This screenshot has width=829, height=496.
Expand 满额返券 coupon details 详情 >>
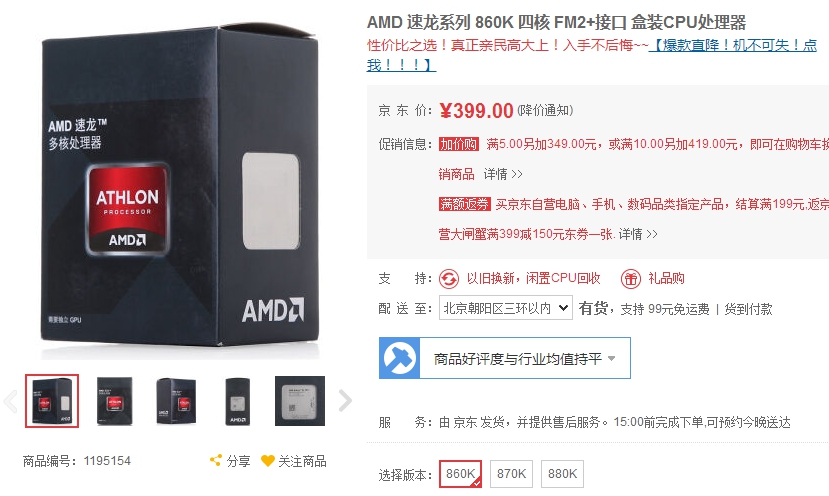[x=638, y=234]
